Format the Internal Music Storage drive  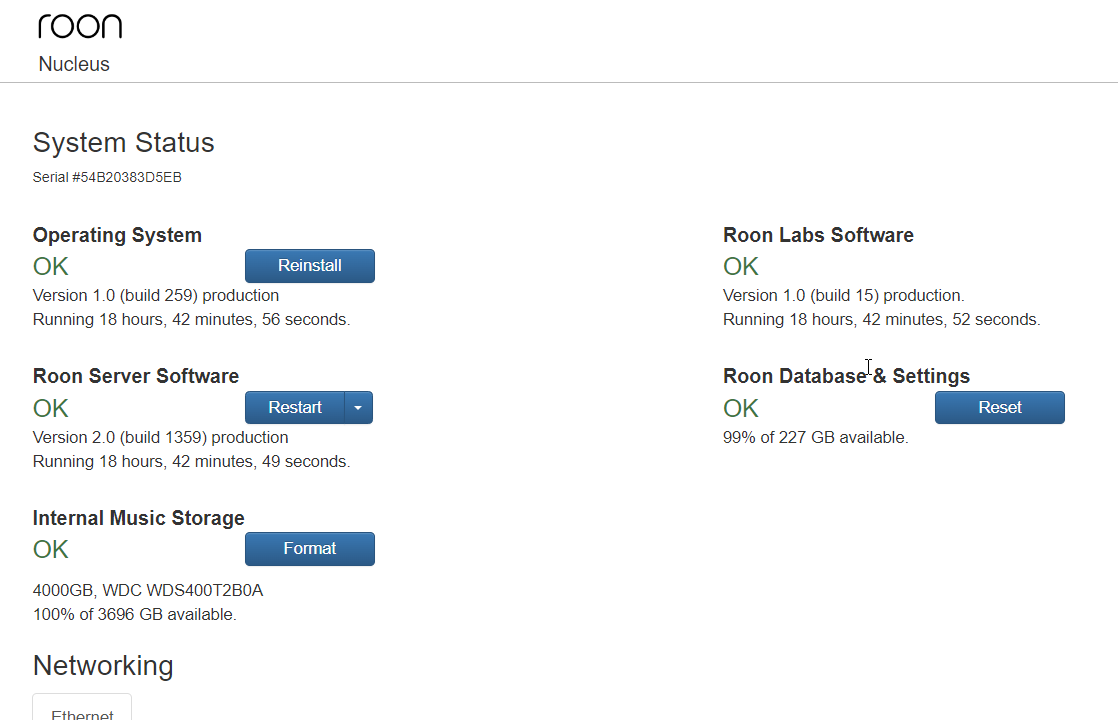309,548
